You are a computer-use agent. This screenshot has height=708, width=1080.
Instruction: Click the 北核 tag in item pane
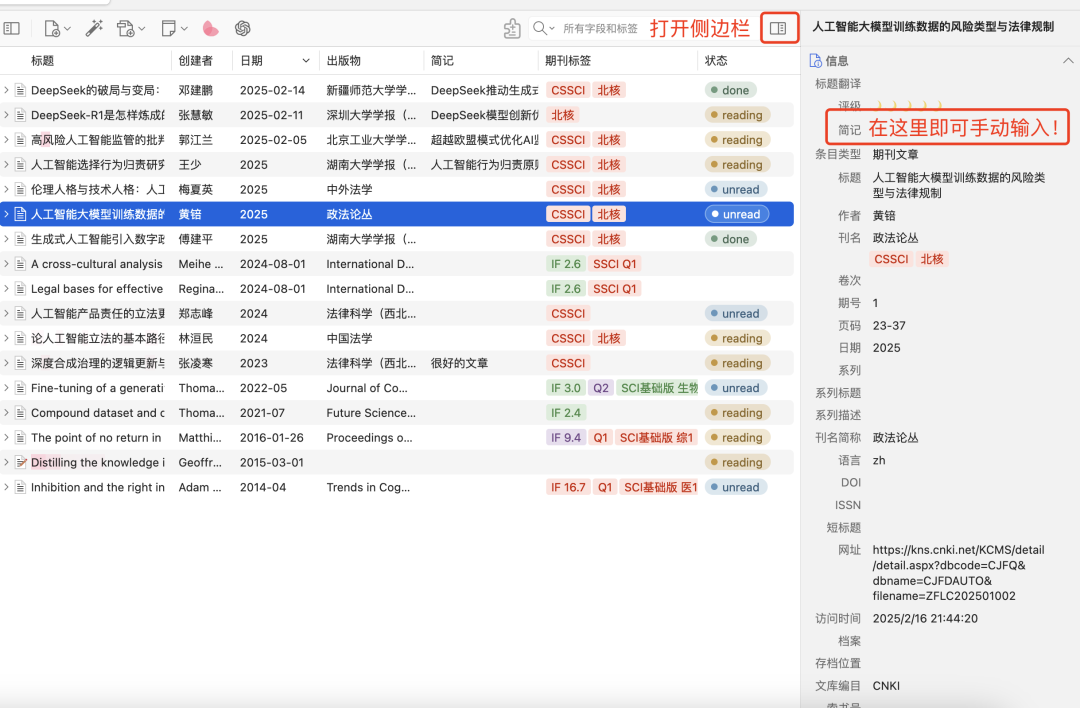(932, 259)
